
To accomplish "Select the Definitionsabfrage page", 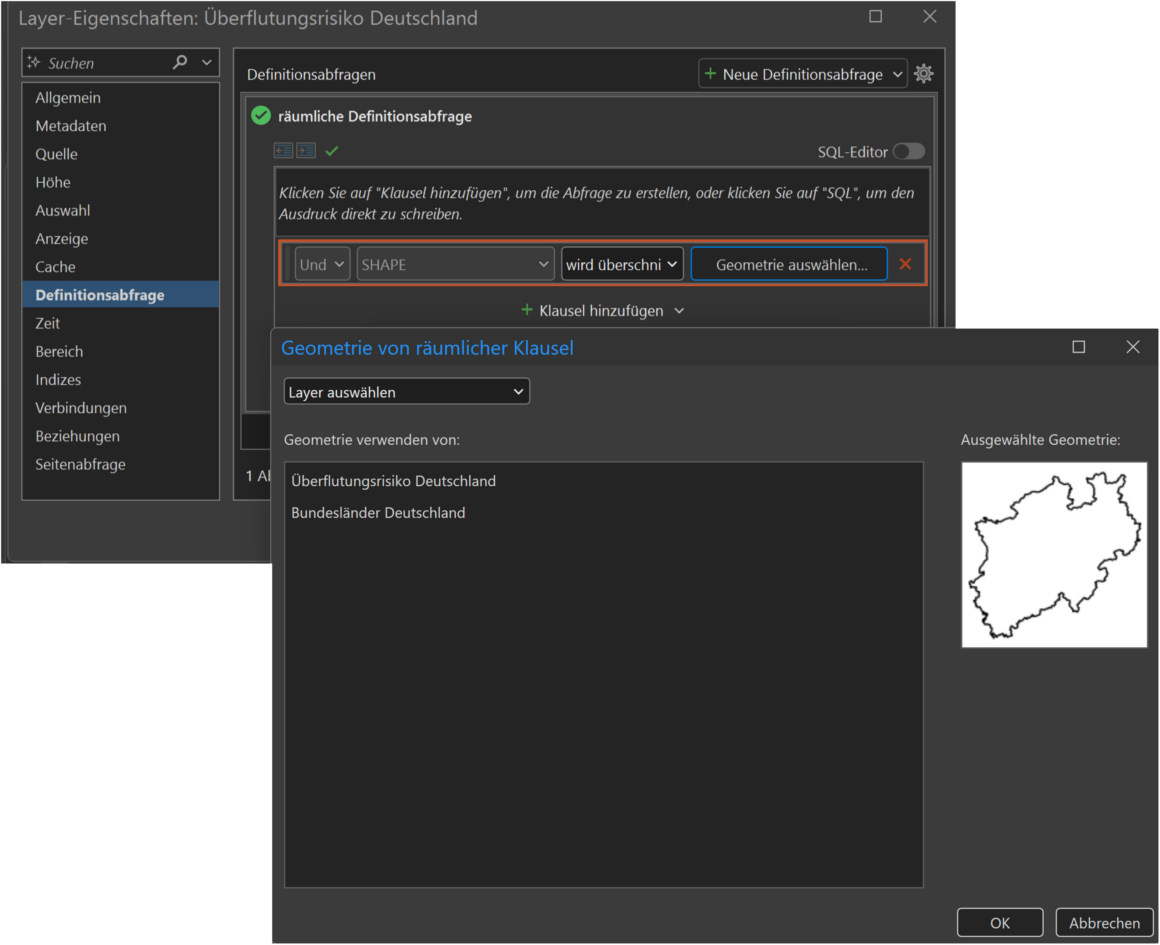I will tap(121, 295).
